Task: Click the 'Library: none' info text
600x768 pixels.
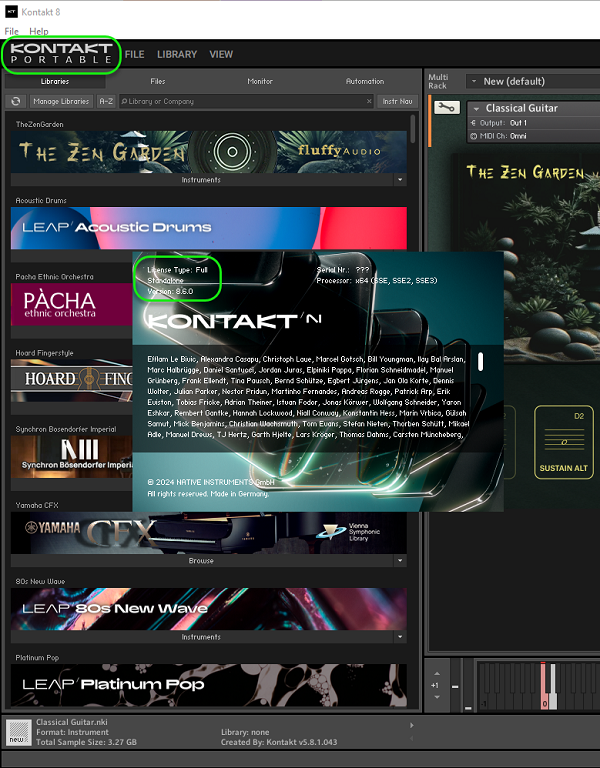Action: 245,732
